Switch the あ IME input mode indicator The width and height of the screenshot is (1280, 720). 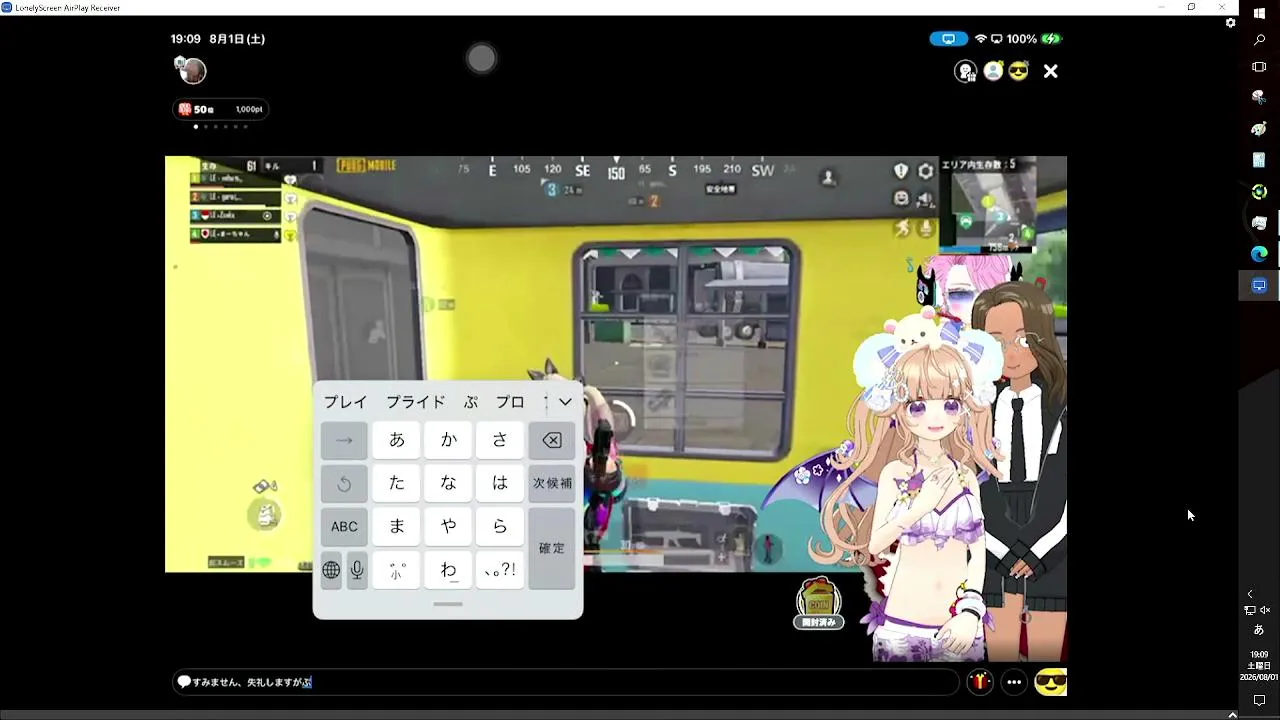[1259, 630]
